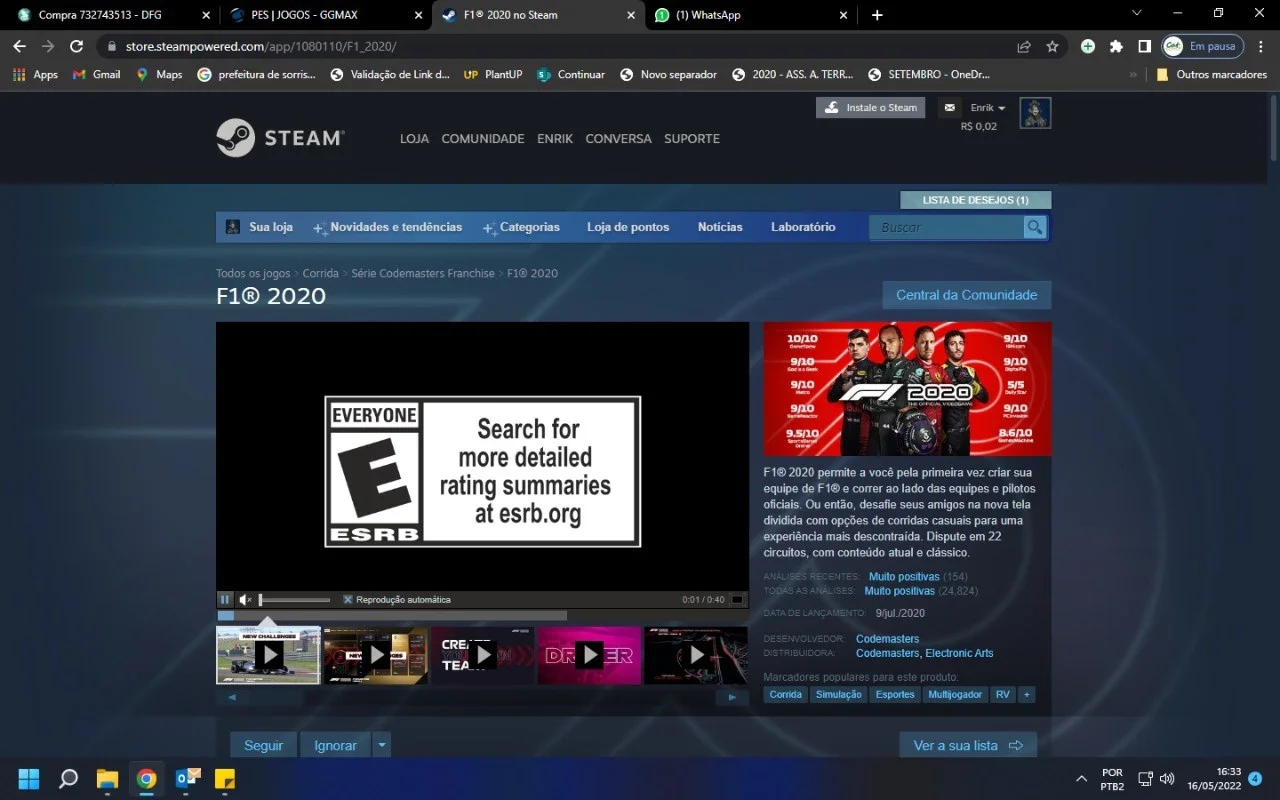Go to Todos os jogos breadcrumb
The image size is (1280, 800).
pyautogui.click(x=253, y=273)
